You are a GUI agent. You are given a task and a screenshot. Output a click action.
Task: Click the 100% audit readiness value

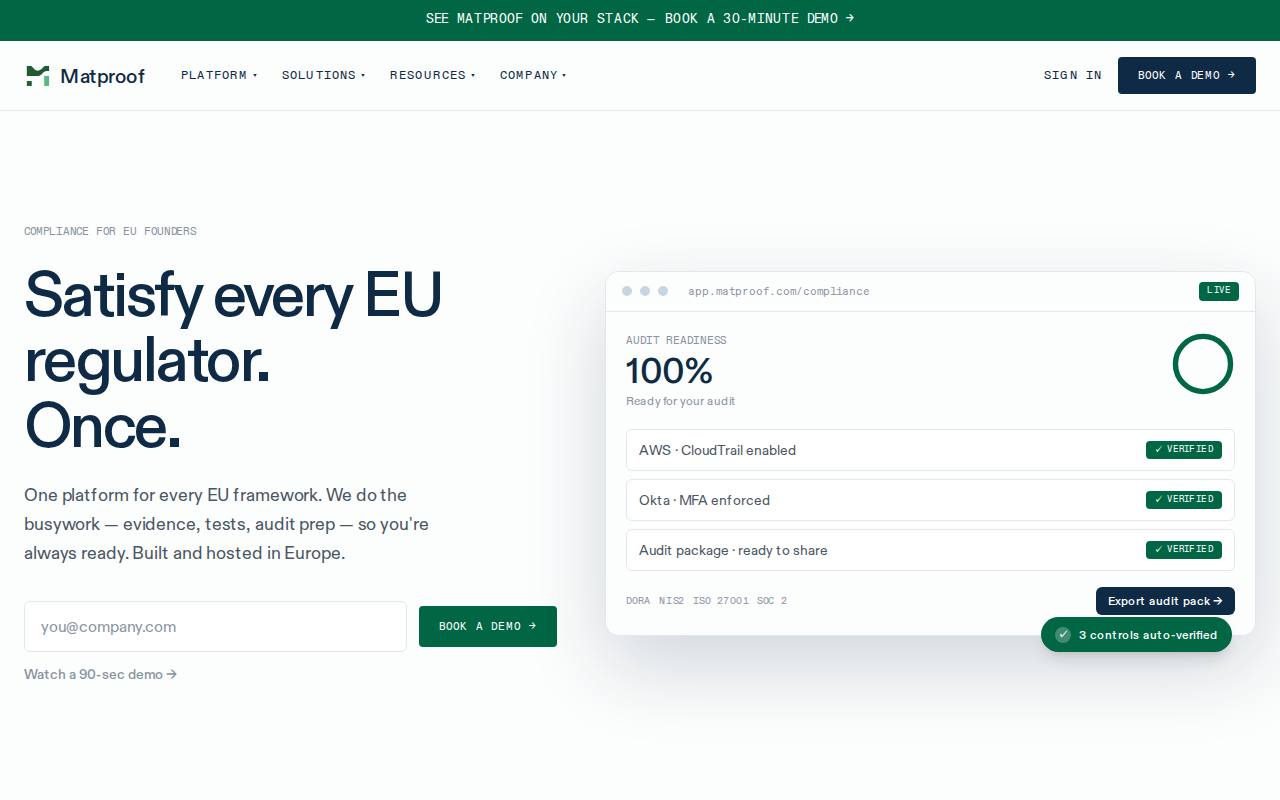669,371
